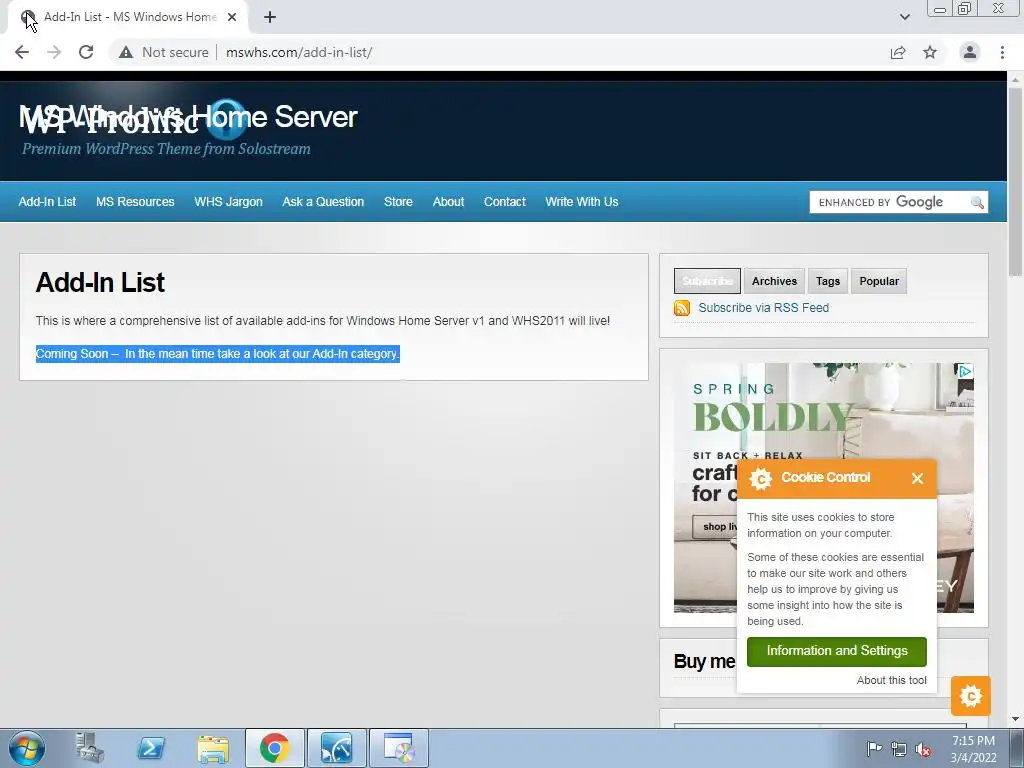Reload the page with the refresh icon
The width and height of the screenshot is (1024, 768).
(x=86, y=52)
